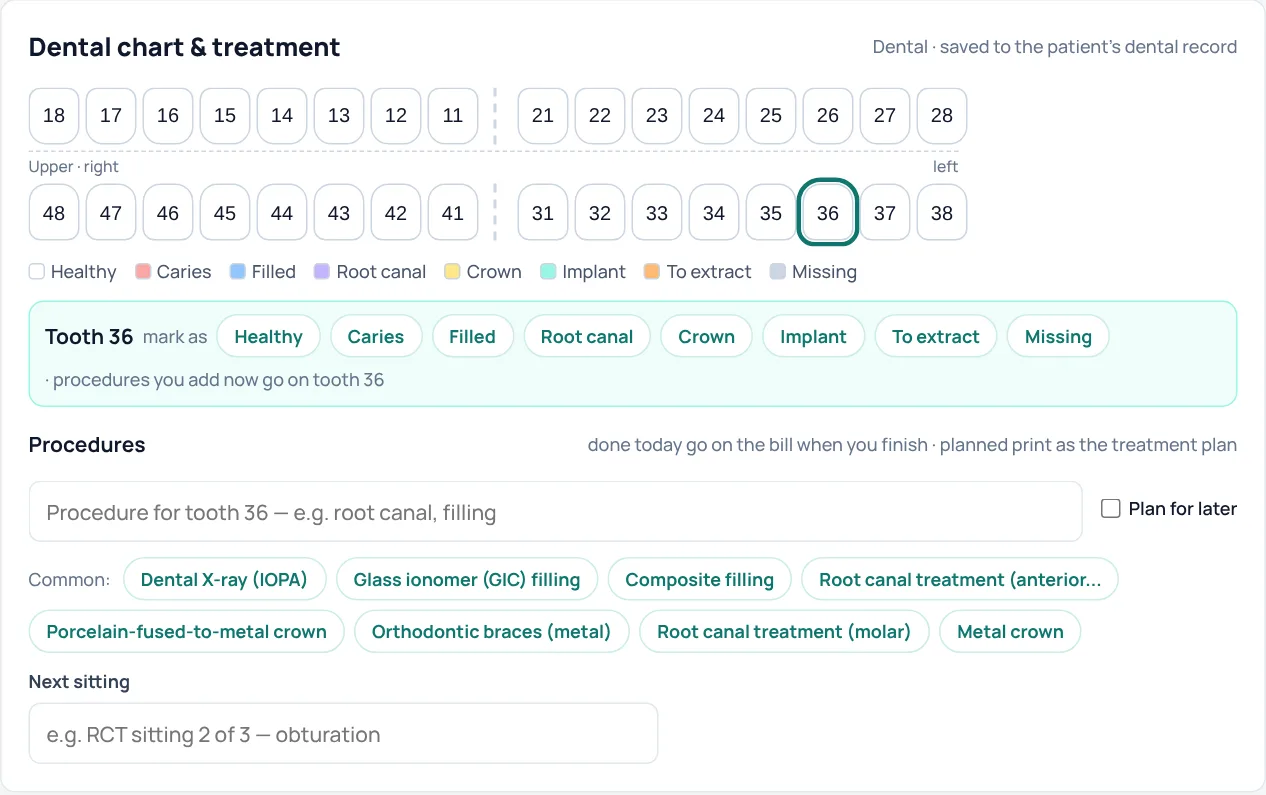This screenshot has height=795, width=1266.
Task: Click the highlighted tooth 36 button
Action: [828, 212]
